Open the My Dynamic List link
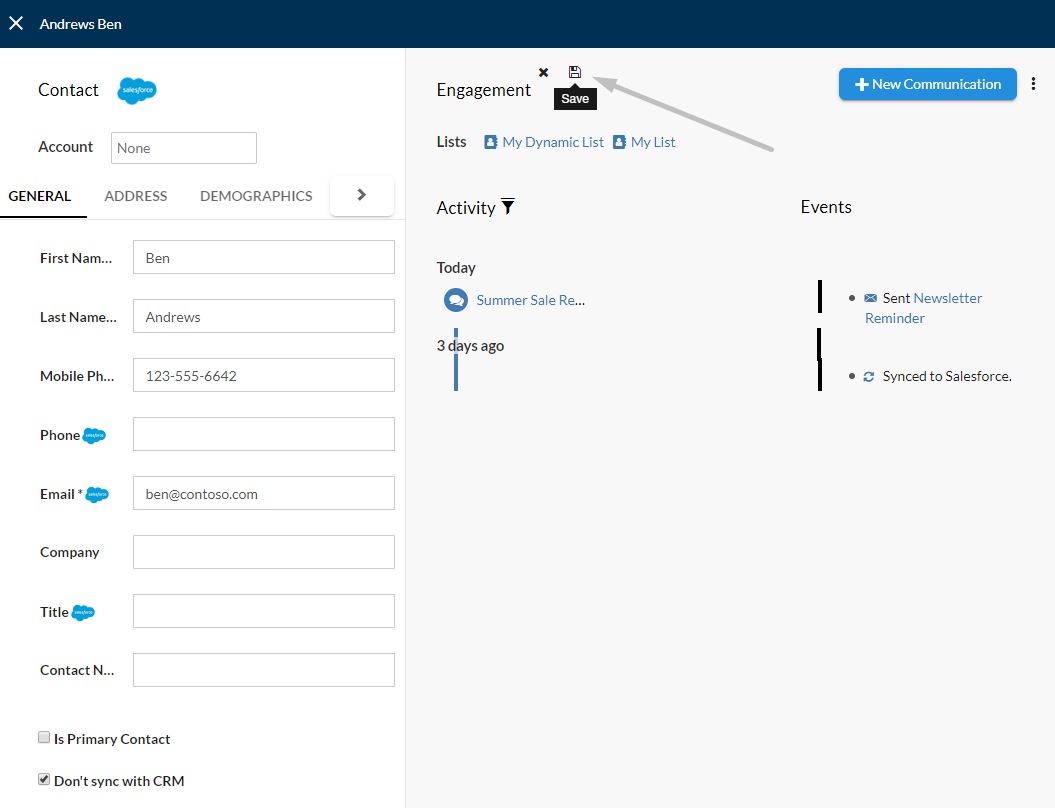This screenshot has width=1055, height=808. 553,142
